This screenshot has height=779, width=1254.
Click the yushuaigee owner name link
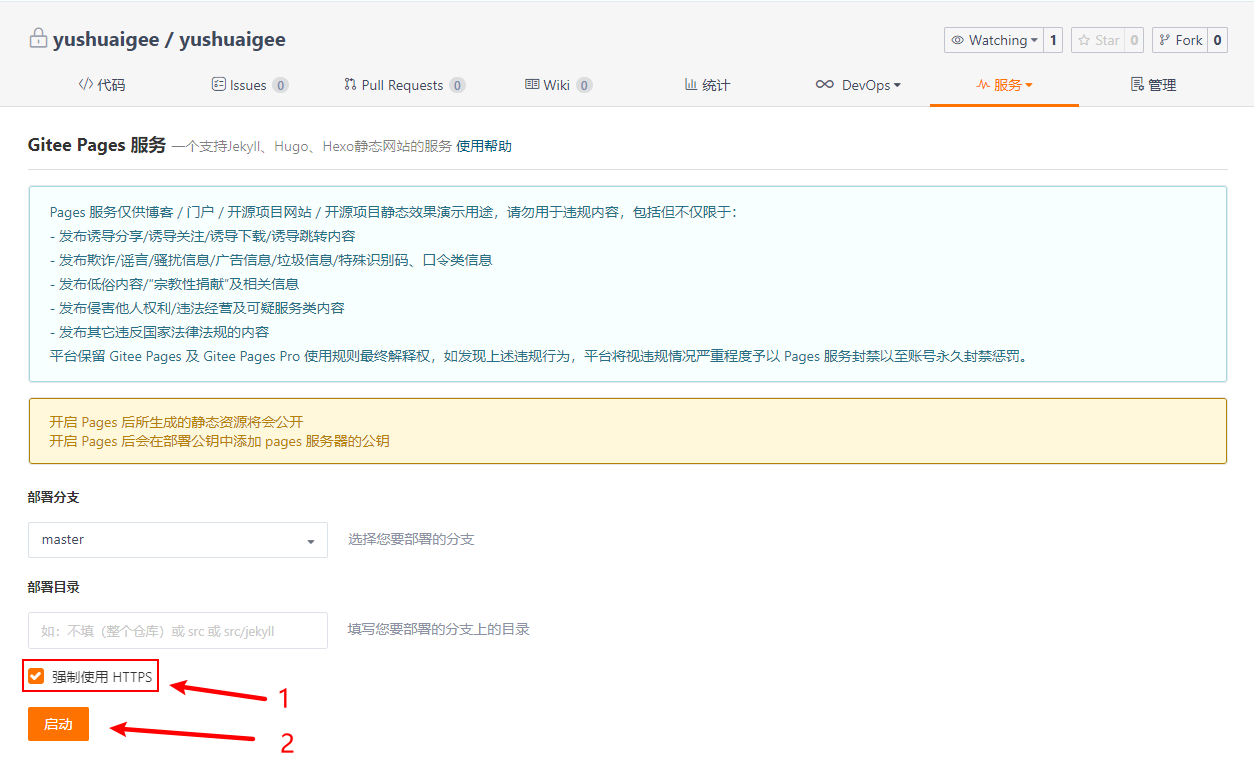105,40
